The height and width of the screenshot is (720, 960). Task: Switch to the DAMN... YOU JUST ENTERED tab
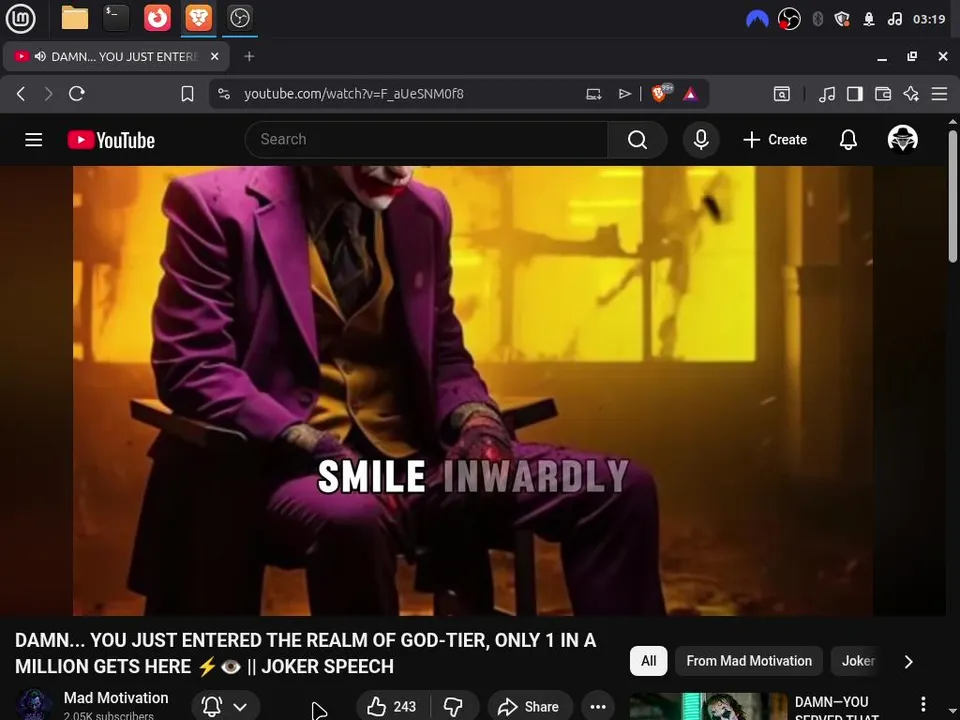pyautogui.click(x=116, y=56)
